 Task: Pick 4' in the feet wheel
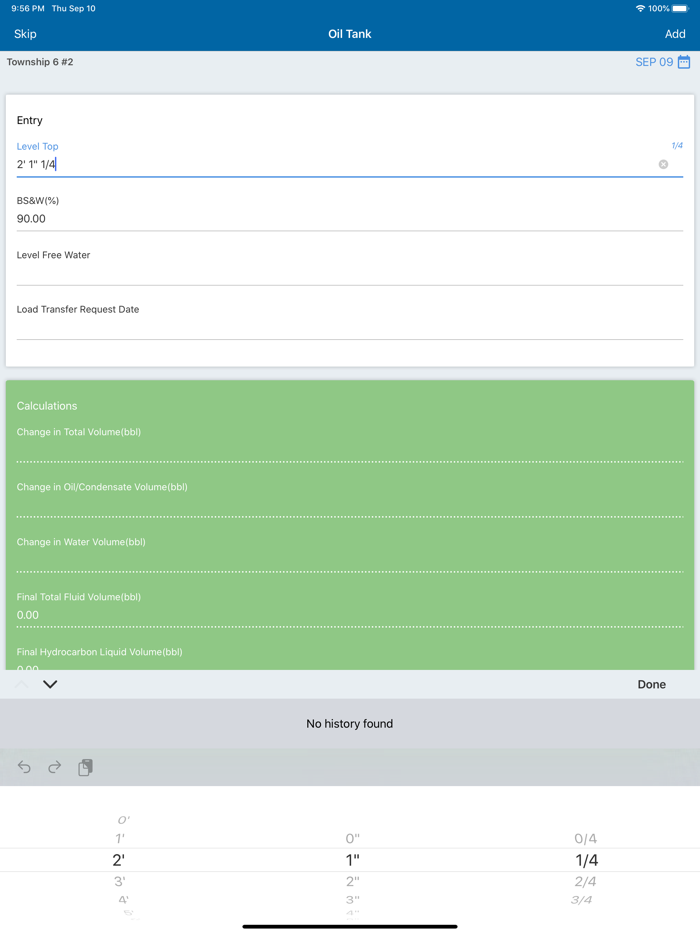coord(123,899)
